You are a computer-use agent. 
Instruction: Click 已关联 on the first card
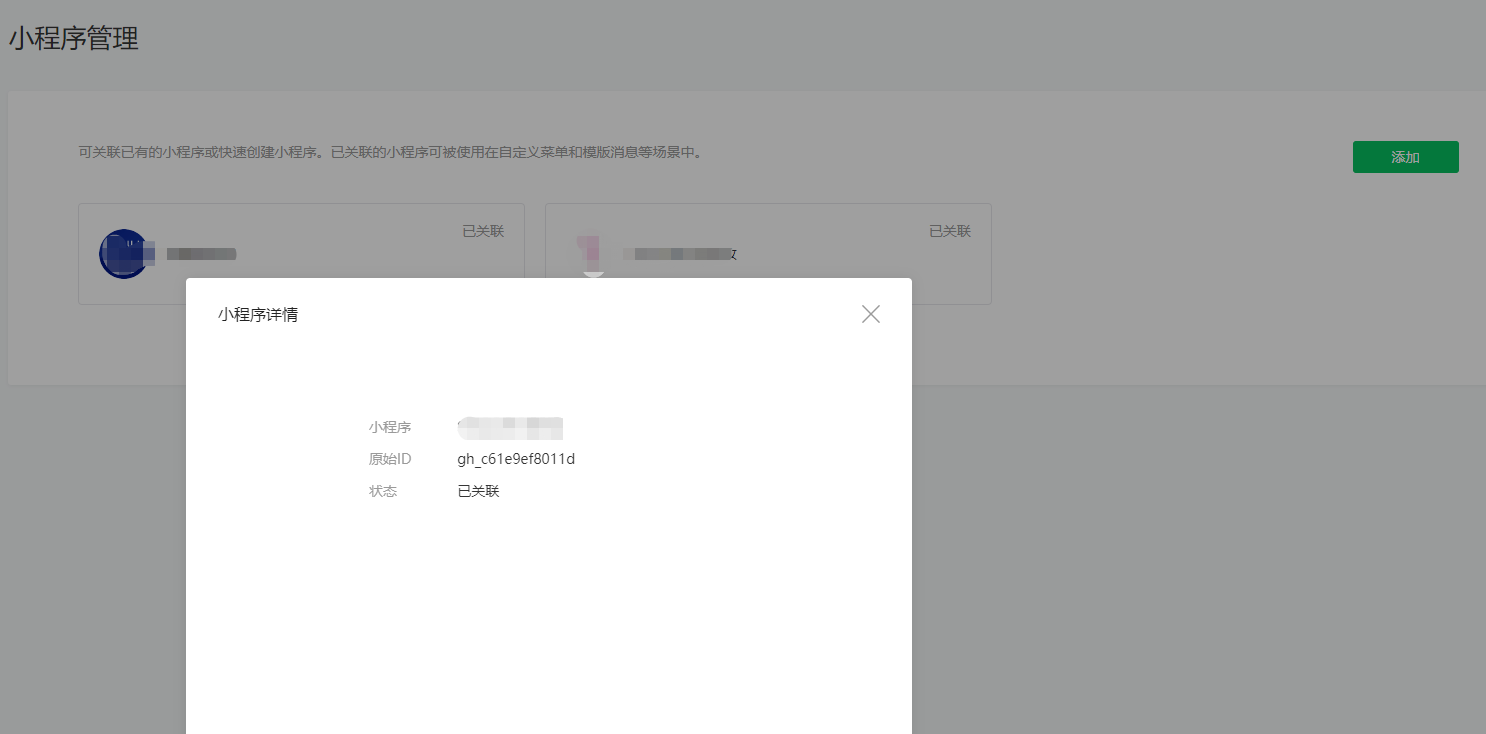pyautogui.click(x=483, y=231)
